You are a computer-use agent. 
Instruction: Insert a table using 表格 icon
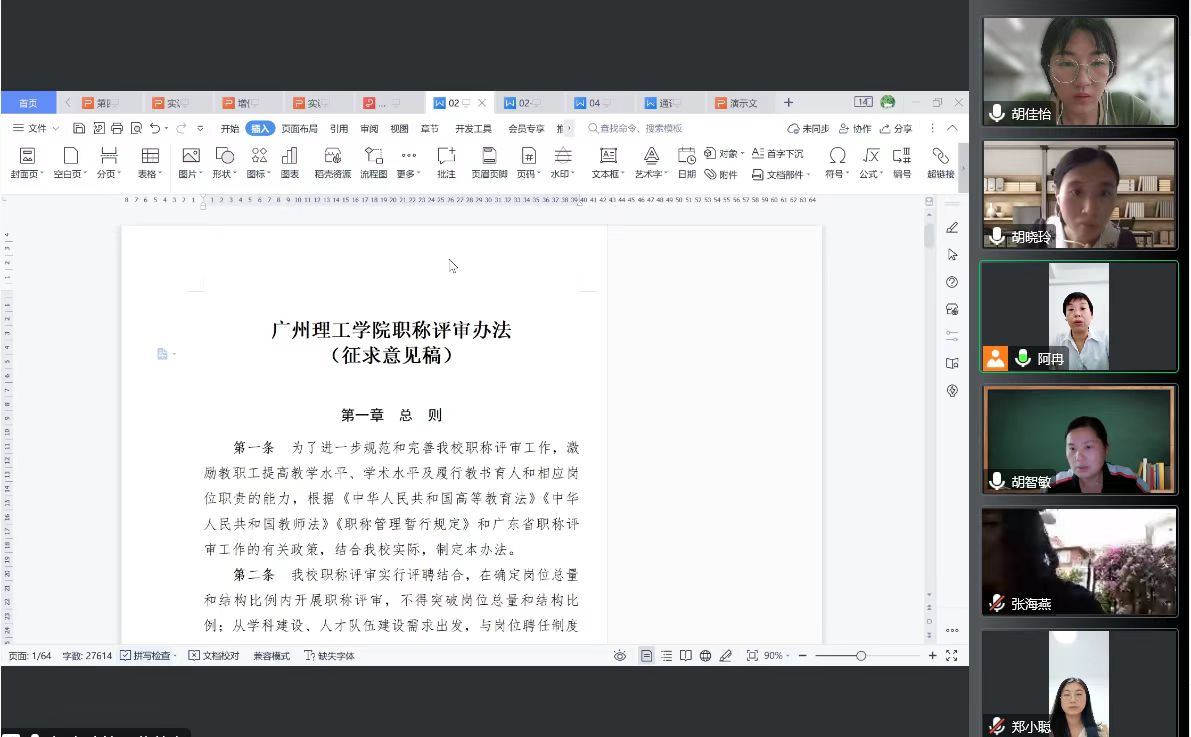(x=150, y=156)
